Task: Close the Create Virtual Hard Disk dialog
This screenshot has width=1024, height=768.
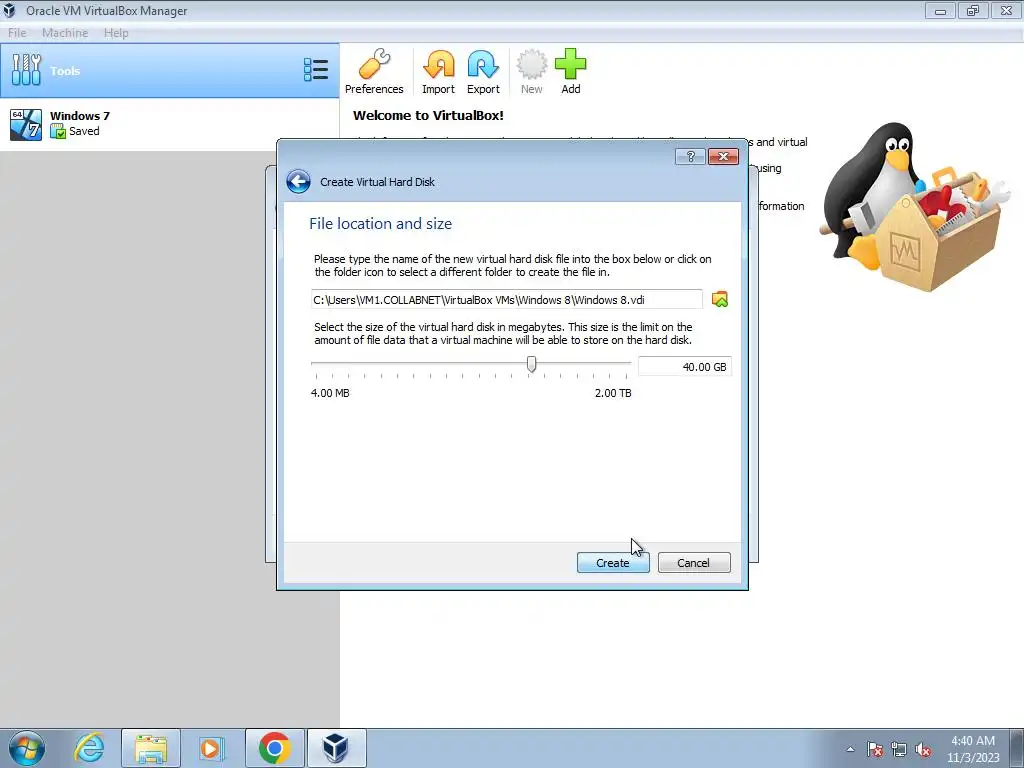Action: click(724, 157)
